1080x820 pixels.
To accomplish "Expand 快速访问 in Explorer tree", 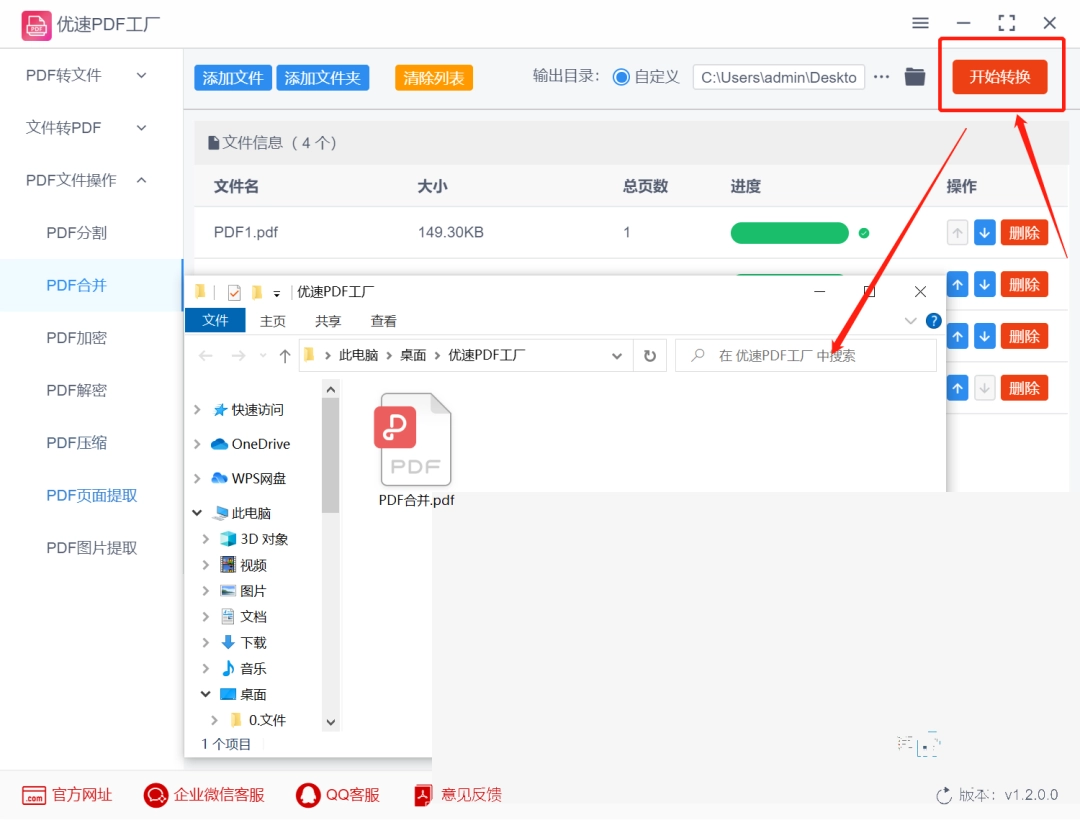I will (x=197, y=410).
